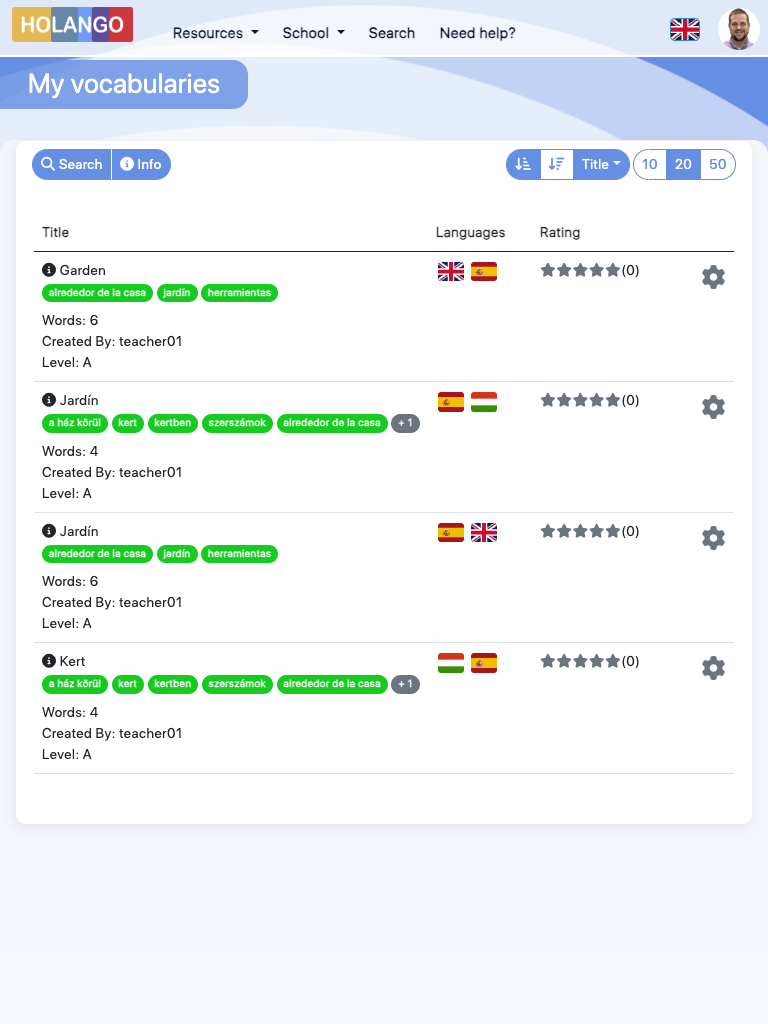Open the Need help? page
The height and width of the screenshot is (1024, 768).
(477, 33)
